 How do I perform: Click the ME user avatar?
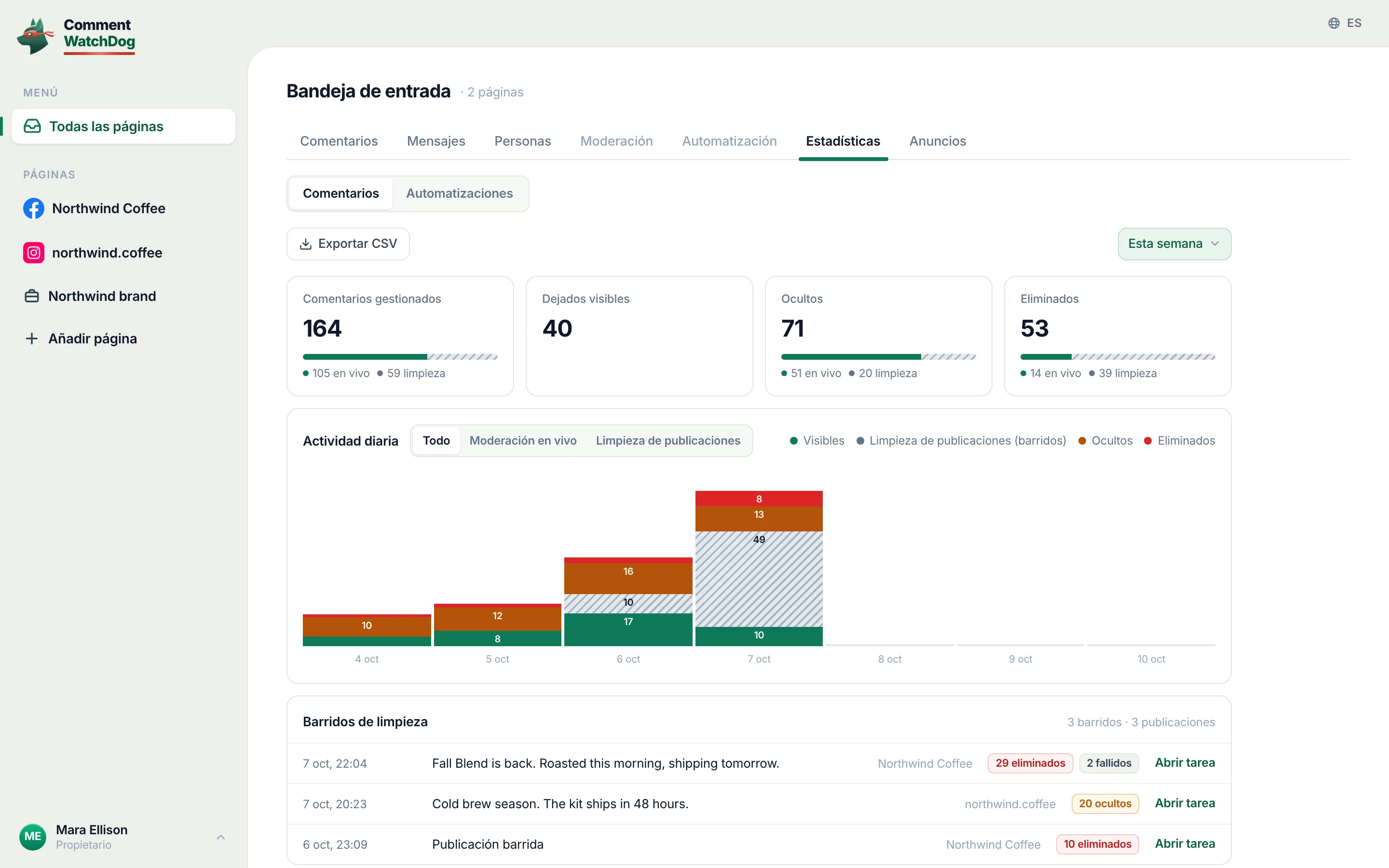coord(33,837)
